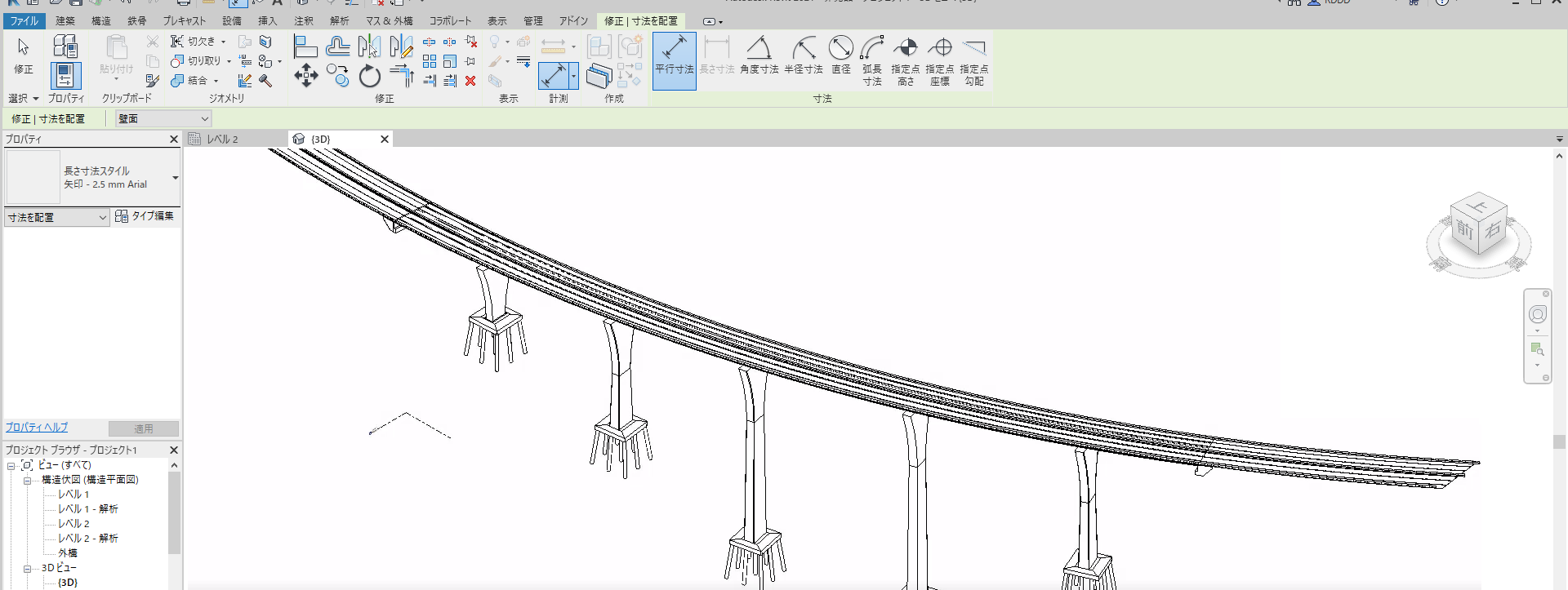Toggle the プロパティ properties palette button

[66, 76]
